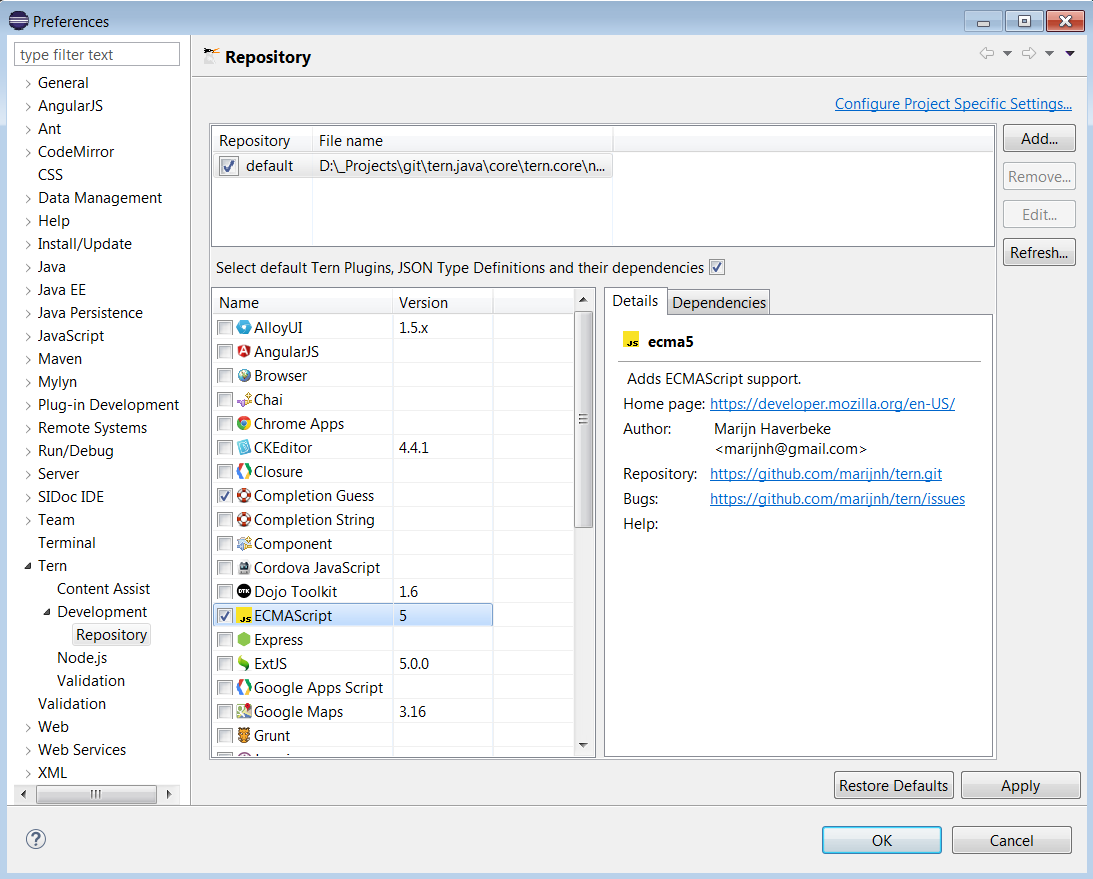Click the AngularJS plugin icon
1093x879 pixels.
244,352
